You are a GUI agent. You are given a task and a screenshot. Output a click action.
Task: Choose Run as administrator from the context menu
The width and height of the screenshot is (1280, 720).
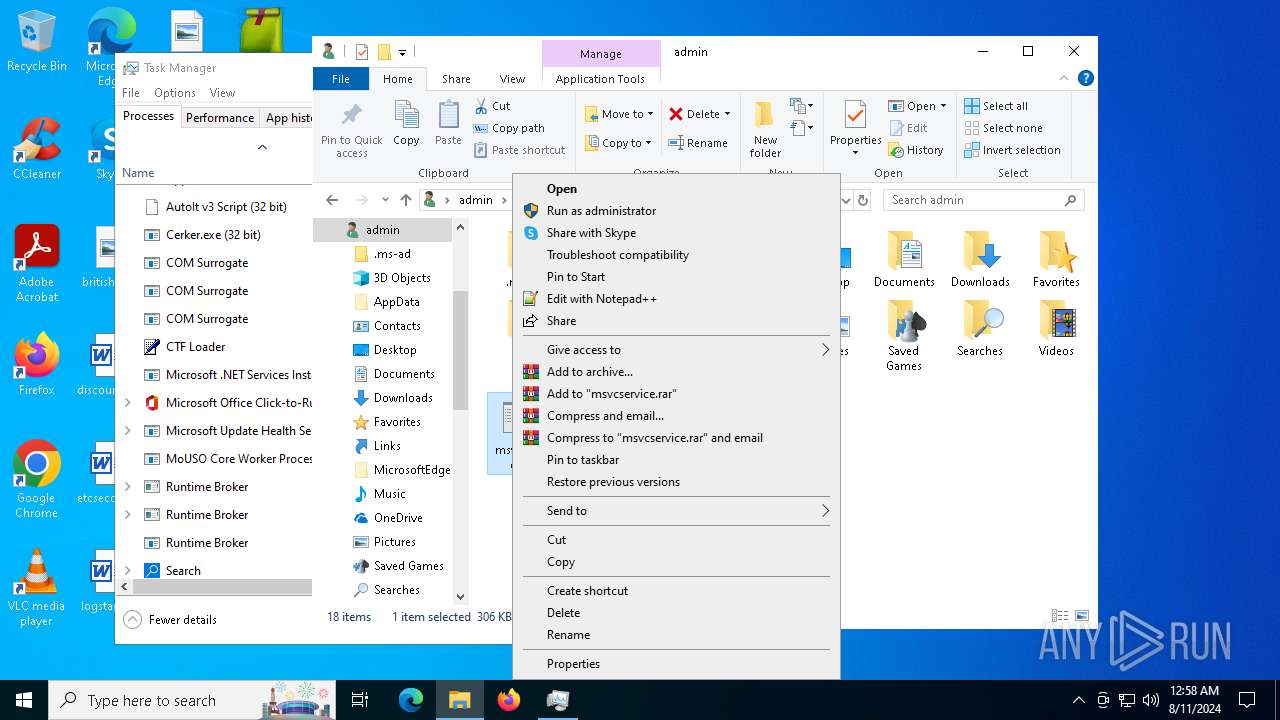tap(676, 211)
